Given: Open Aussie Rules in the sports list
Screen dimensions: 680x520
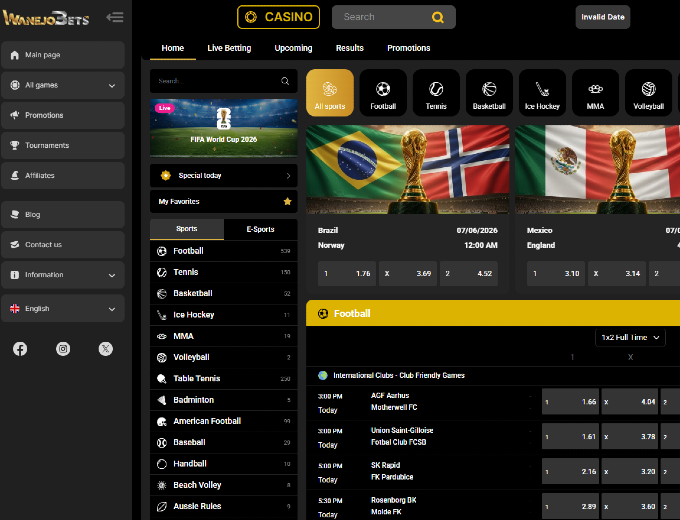Looking at the screenshot, I should coord(223,506).
